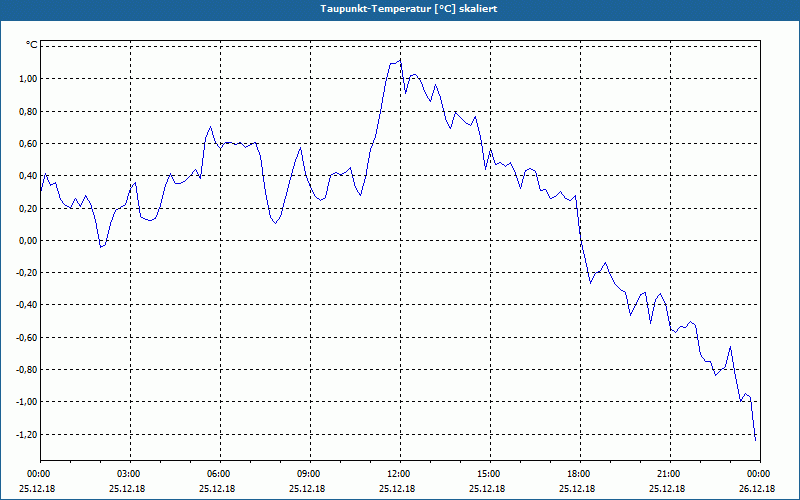This screenshot has width=800, height=500.
Task: Click the curve's final lowest point near -1,20
Action: coord(755,440)
